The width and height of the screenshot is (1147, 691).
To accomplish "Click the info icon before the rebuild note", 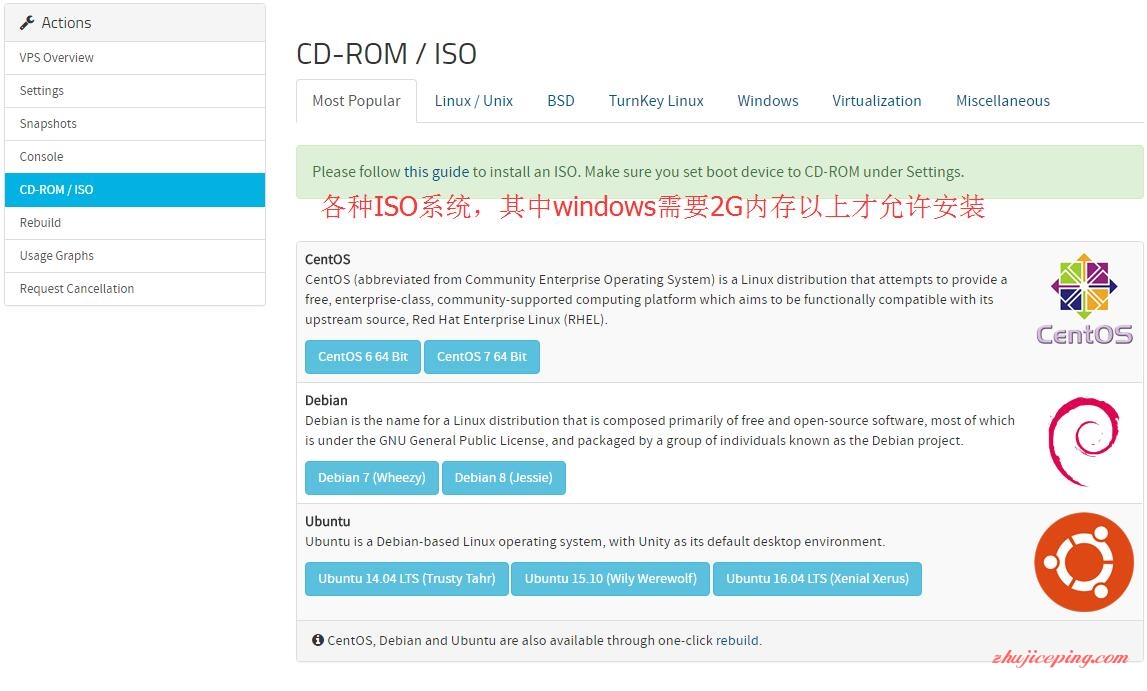I will (317, 640).
